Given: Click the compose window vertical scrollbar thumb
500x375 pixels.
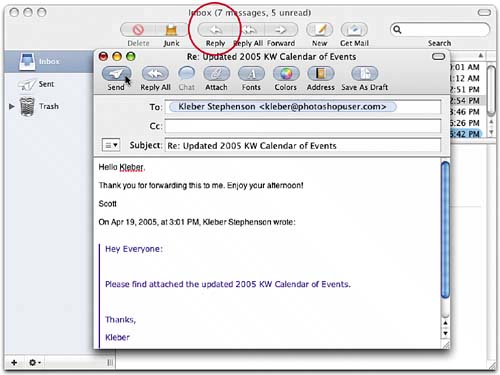Looking at the screenshot, I should 445,230.
